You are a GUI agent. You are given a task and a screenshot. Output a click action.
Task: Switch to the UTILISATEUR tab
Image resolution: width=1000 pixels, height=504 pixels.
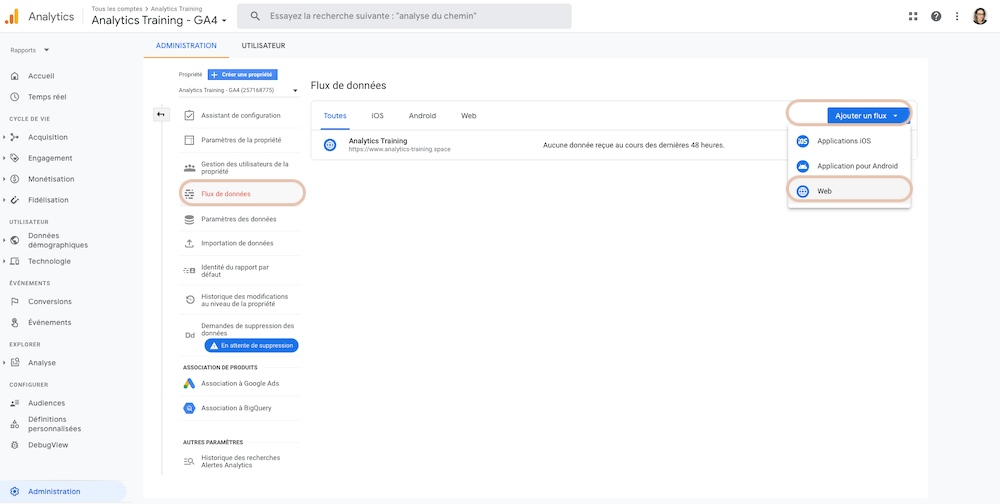pyautogui.click(x=263, y=46)
